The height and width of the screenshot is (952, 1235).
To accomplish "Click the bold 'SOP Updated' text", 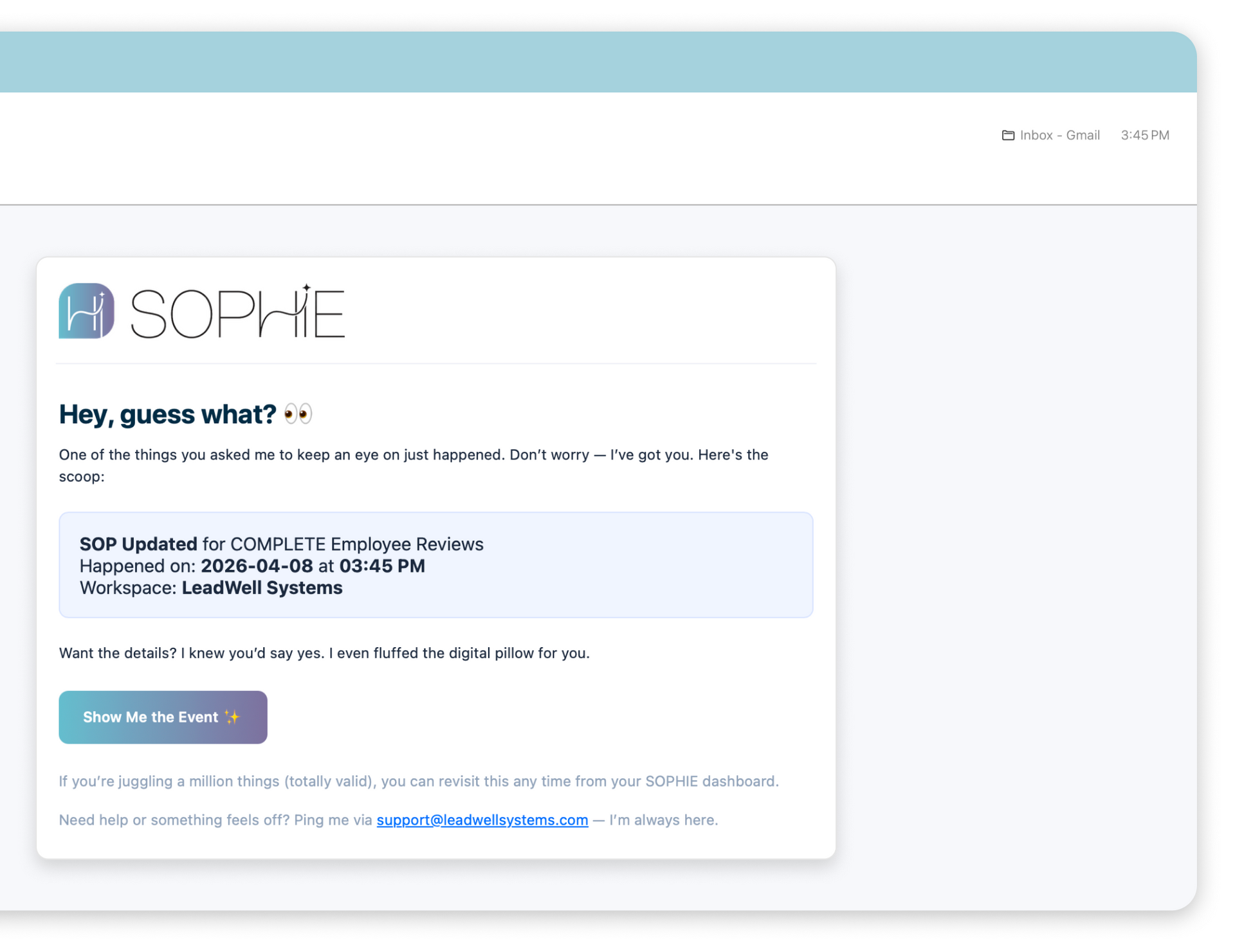I will pyautogui.click(x=138, y=544).
